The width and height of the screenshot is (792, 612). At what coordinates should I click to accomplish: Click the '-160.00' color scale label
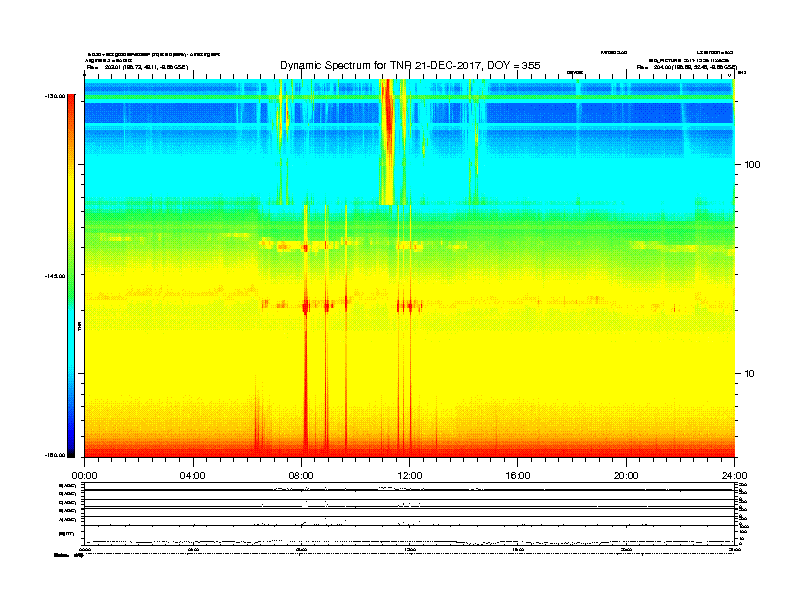(55, 455)
